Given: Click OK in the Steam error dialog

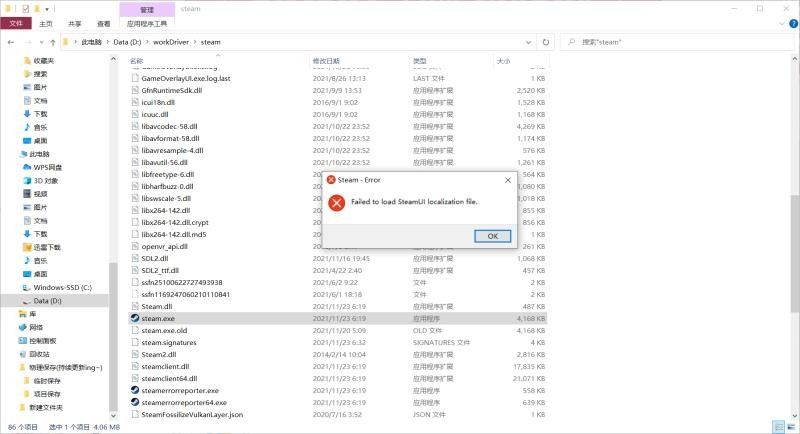Looking at the screenshot, I should [492, 236].
